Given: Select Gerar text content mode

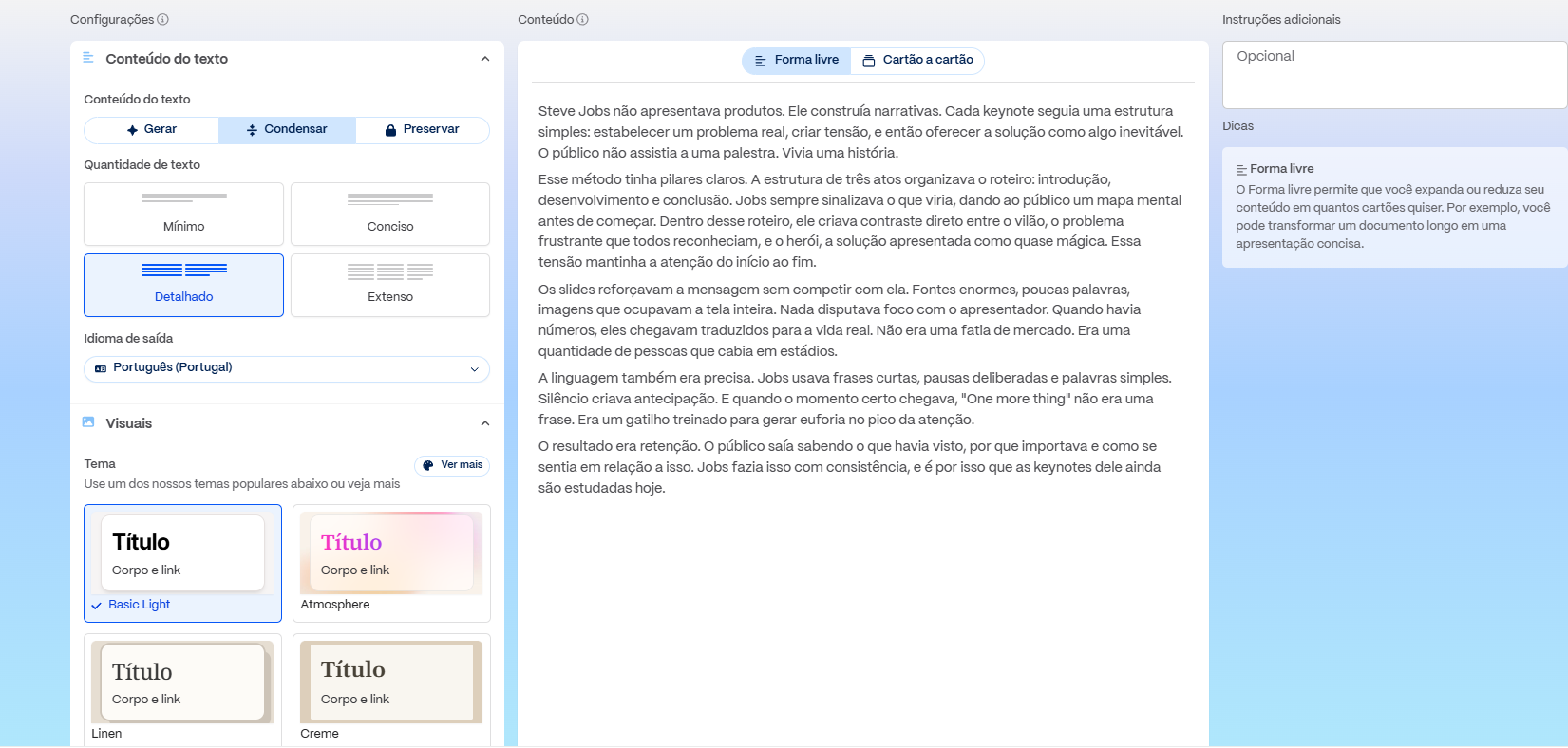Looking at the screenshot, I should tap(152, 130).
